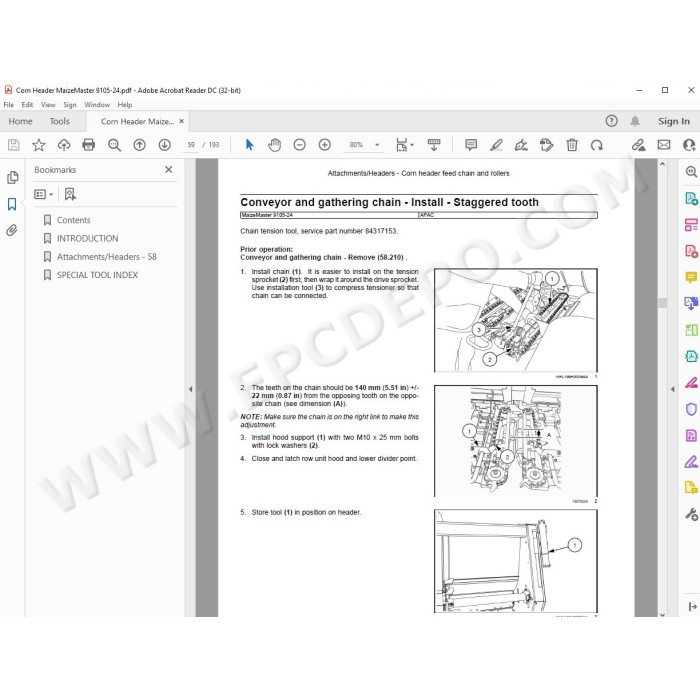Go to the previous page
The image size is (700, 700).
[x=140, y=145]
